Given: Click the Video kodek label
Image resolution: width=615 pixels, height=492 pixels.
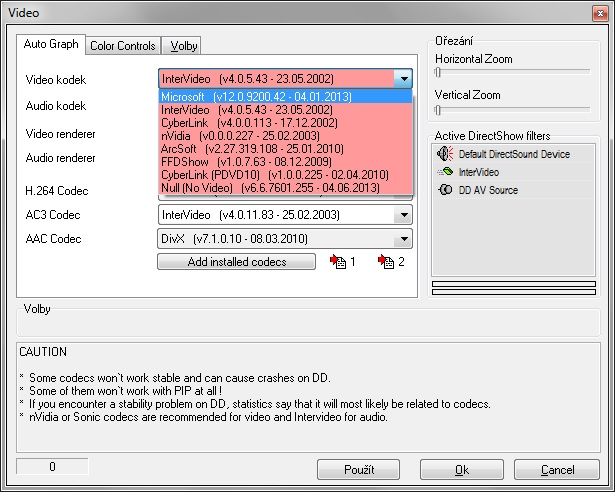Looking at the screenshot, I should (56, 80).
